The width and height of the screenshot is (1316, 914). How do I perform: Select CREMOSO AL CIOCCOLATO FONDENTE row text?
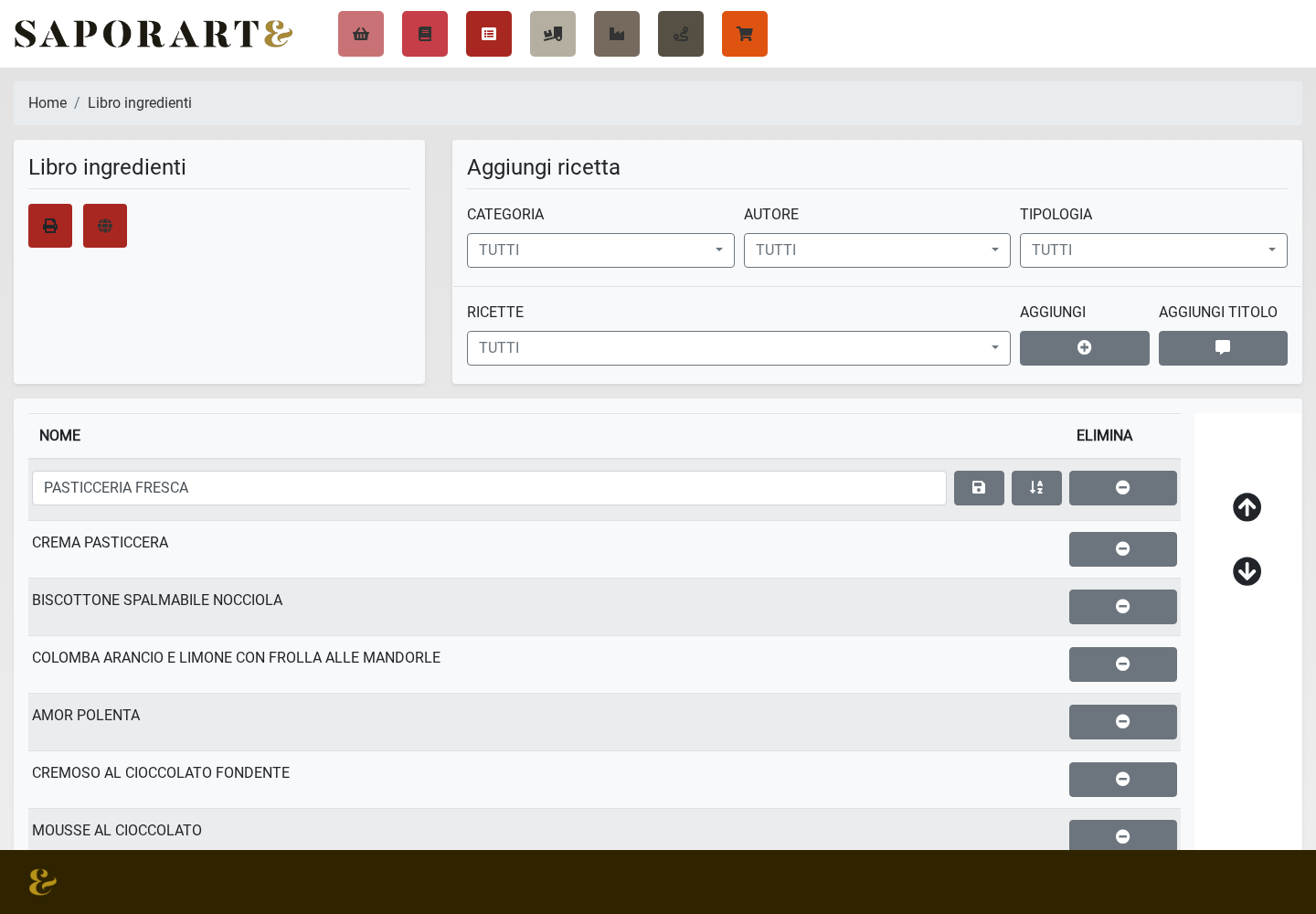(x=161, y=773)
